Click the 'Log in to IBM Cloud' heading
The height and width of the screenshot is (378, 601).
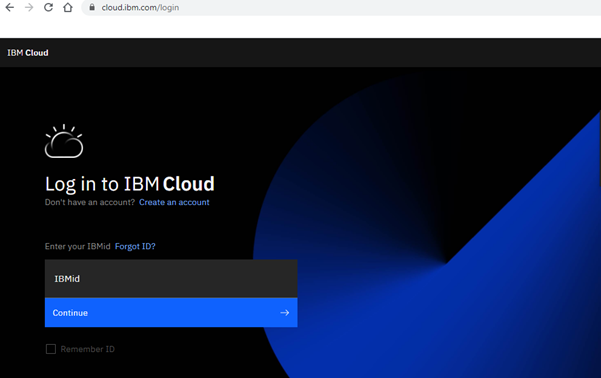130,184
